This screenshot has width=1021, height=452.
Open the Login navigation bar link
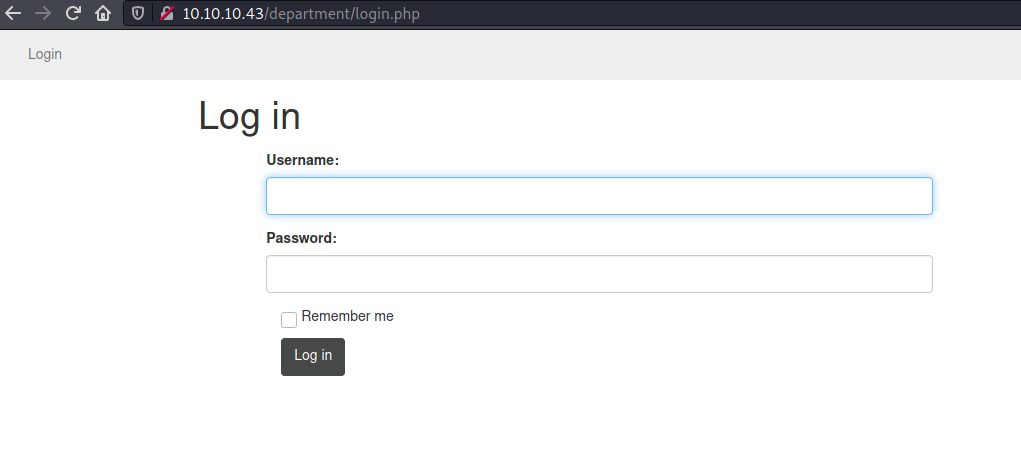[x=45, y=54]
